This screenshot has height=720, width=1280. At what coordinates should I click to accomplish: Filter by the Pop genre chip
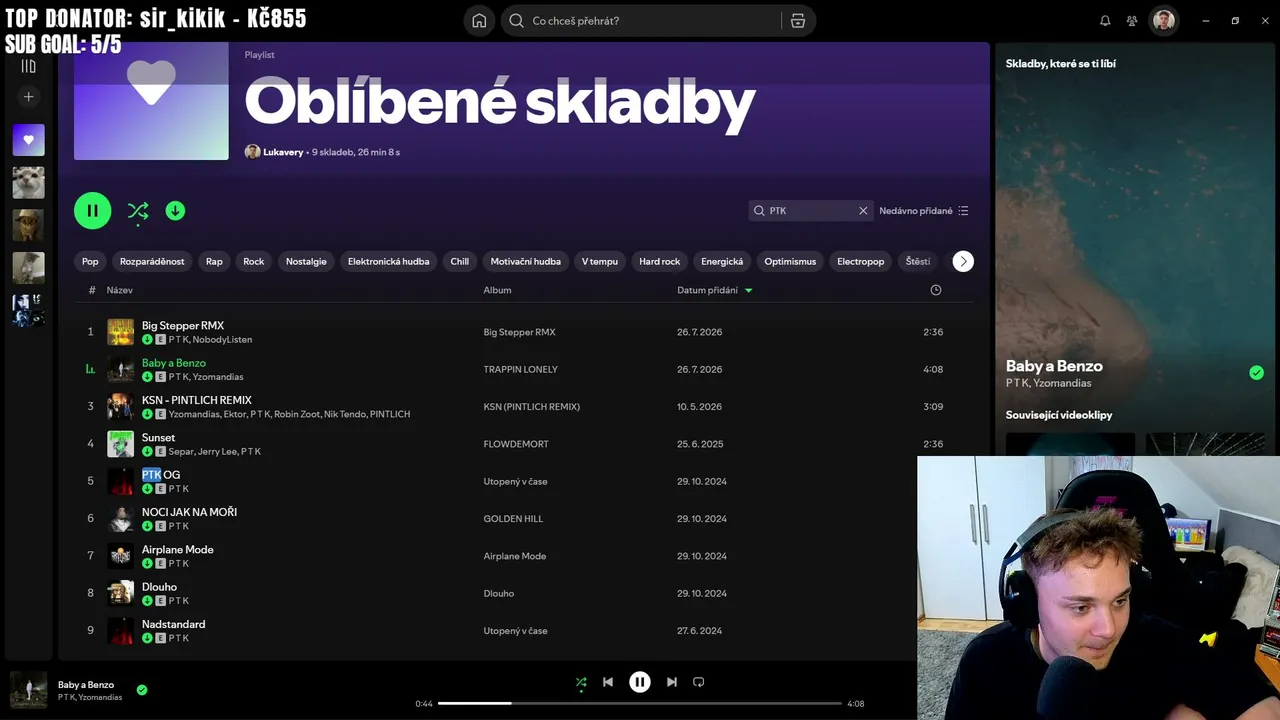click(x=90, y=262)
